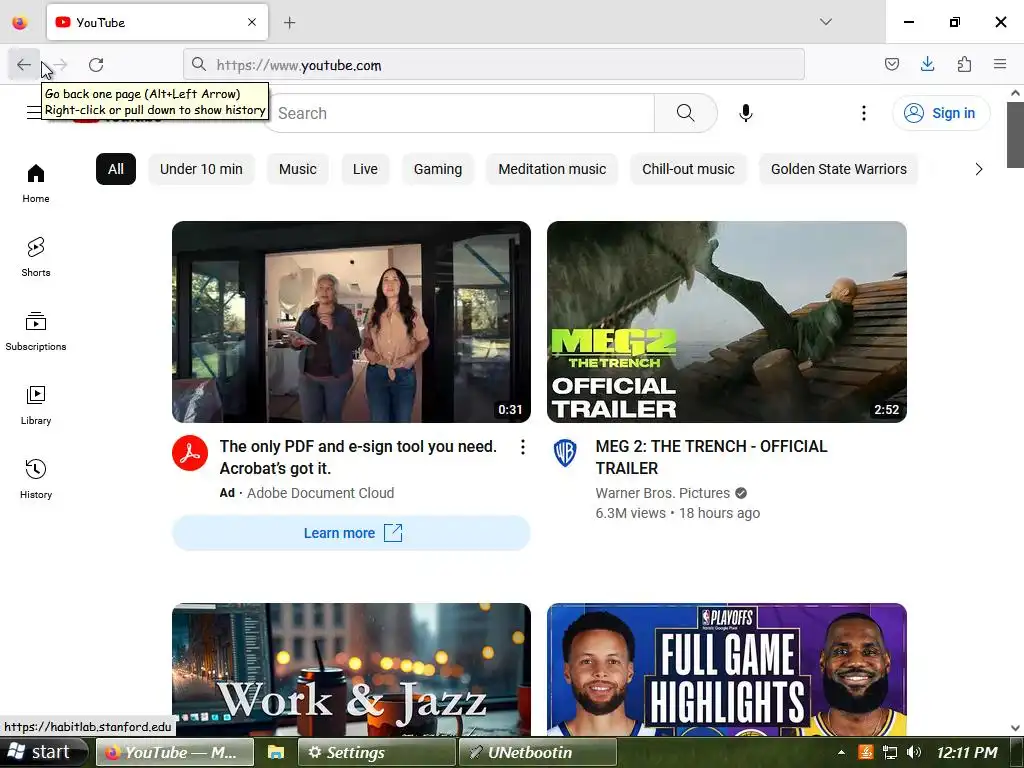Image resolution: width=1024 pixels, height=768 pixels.
Task: Click the volume speaker tray icon
Action: point(914,752)
